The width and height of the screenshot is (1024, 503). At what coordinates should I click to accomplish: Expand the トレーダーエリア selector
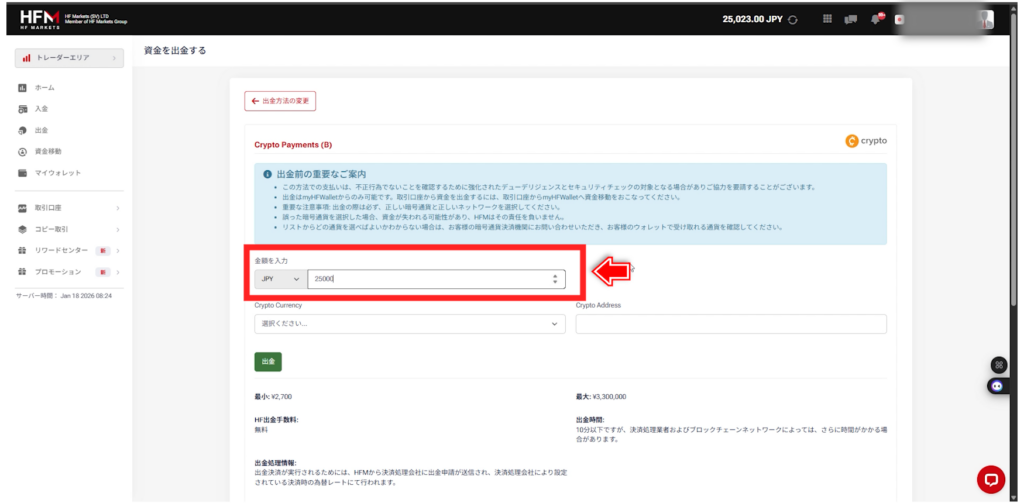[69, 58]
